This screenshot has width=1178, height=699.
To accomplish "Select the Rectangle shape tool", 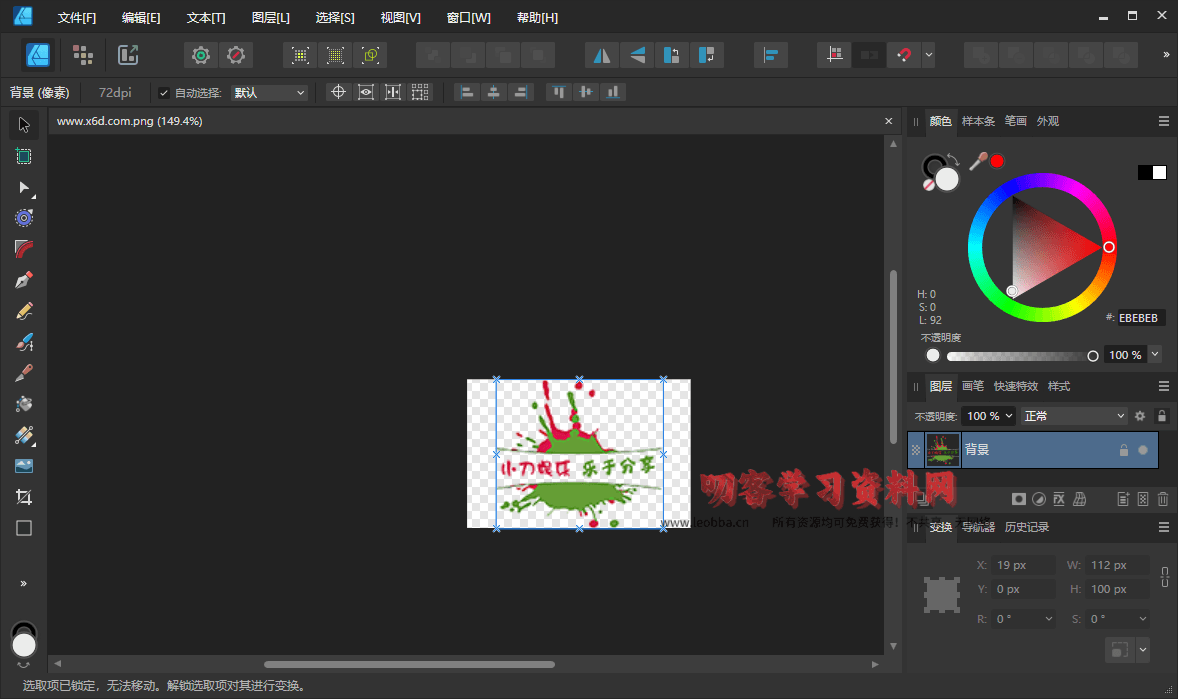I will point(24,528).
